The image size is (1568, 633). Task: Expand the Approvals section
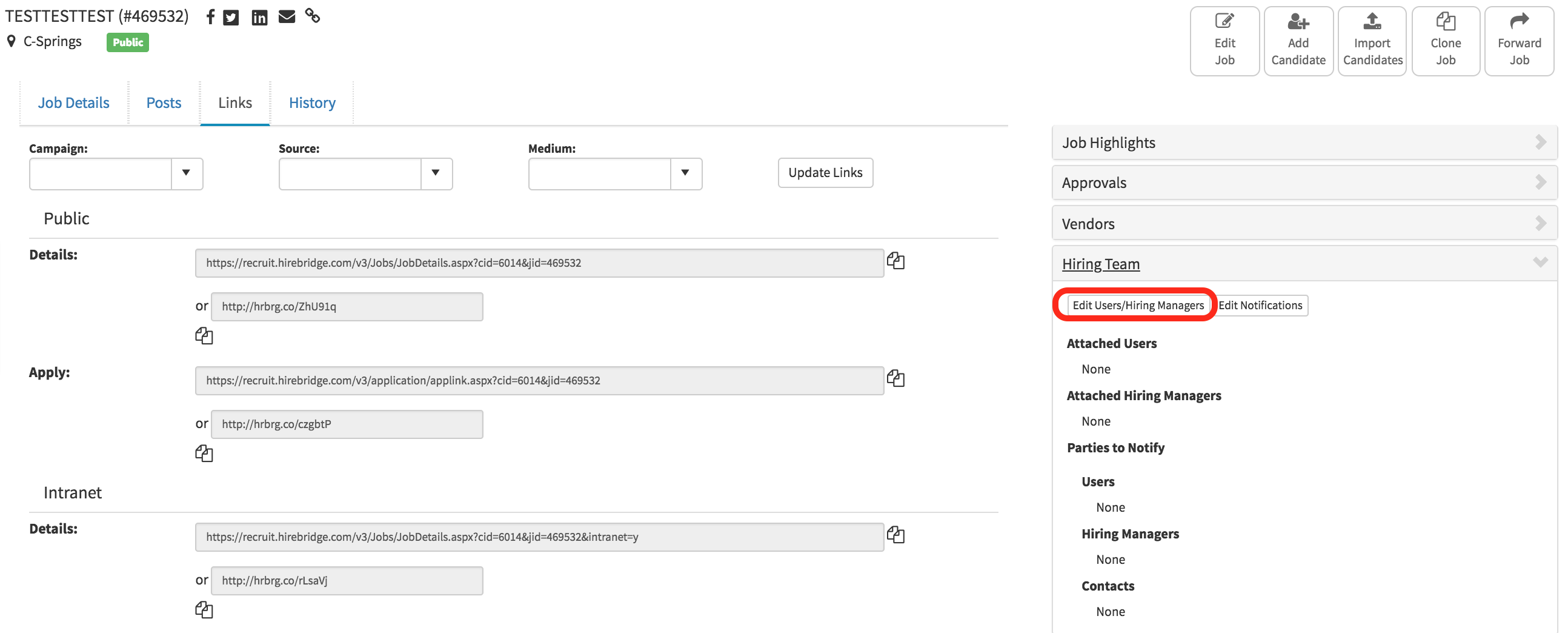1304,183
